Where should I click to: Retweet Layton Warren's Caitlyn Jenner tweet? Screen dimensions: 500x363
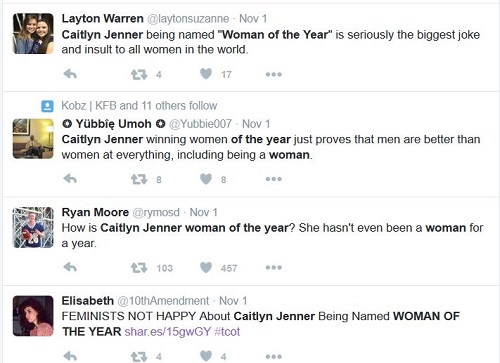point(139,74)
